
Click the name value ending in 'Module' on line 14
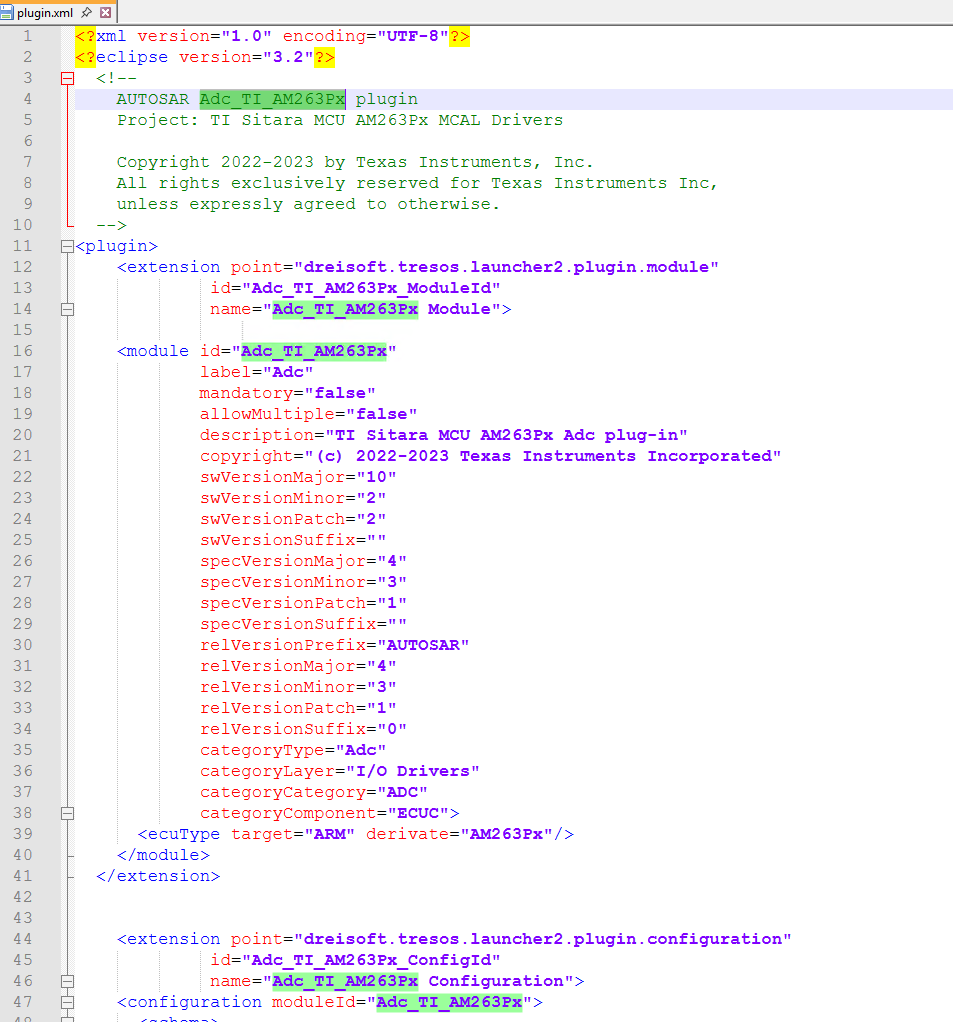tap(381, 309)
